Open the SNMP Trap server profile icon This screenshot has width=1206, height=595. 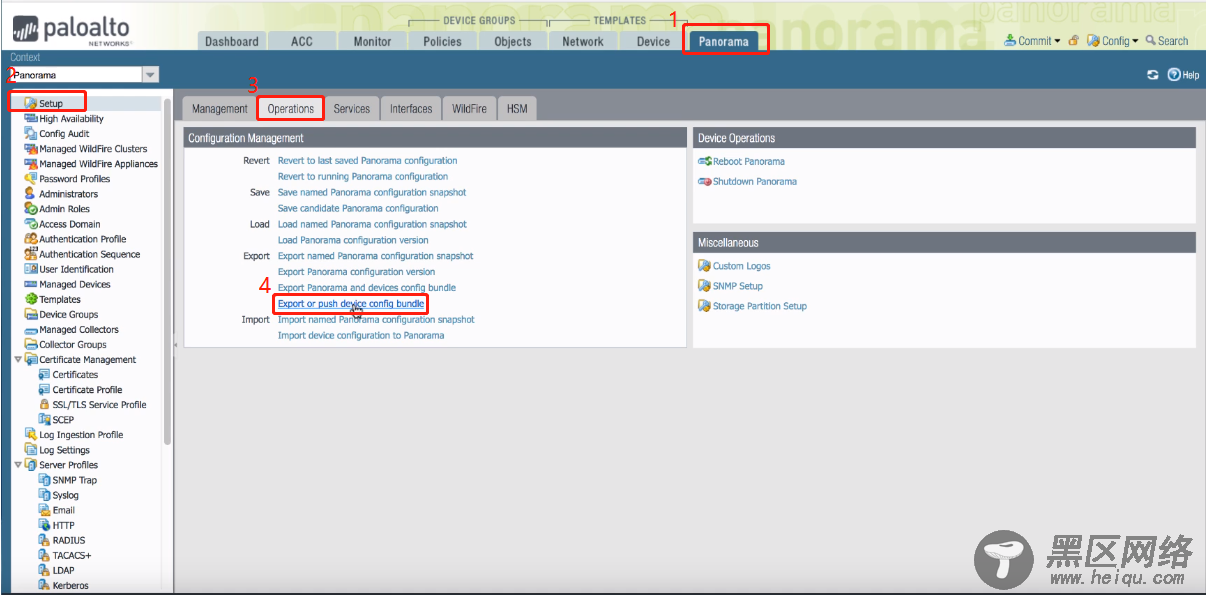(x=44, y=480)
